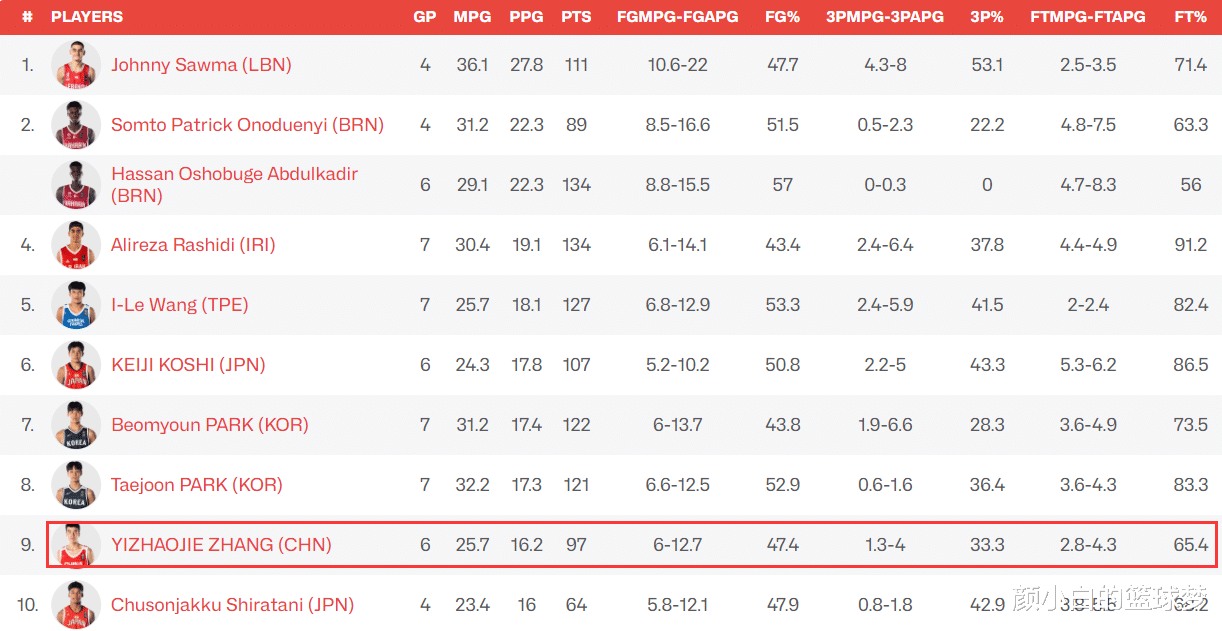Click I-Le Wang's player avatar
Screen dimensions: 1222x631
[x=76, y=305]
